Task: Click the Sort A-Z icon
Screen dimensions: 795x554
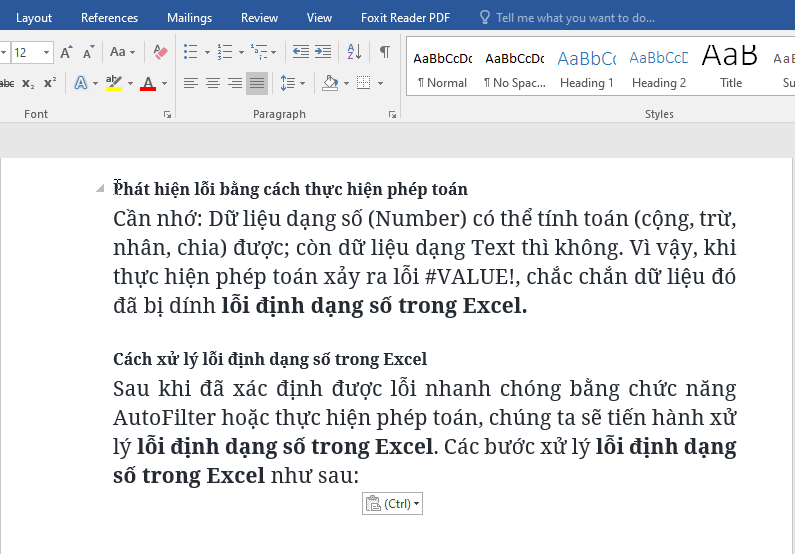Action: 354,52
